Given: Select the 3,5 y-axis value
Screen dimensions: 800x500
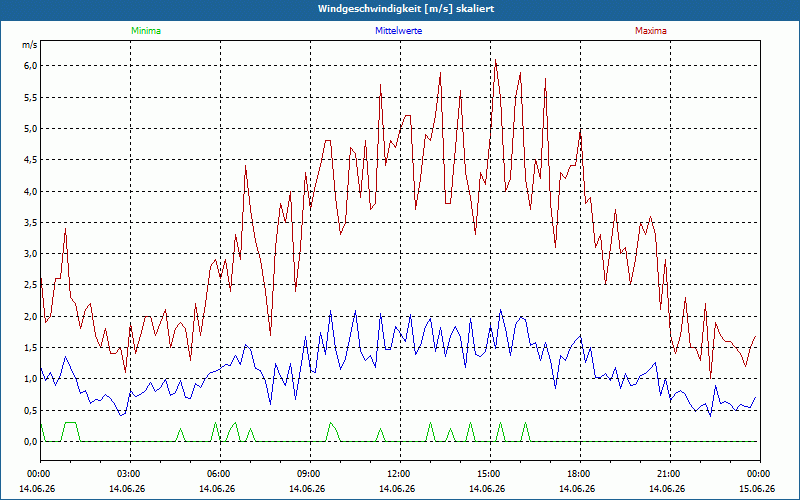Looking at the screenshot, I should pos(31,222).
